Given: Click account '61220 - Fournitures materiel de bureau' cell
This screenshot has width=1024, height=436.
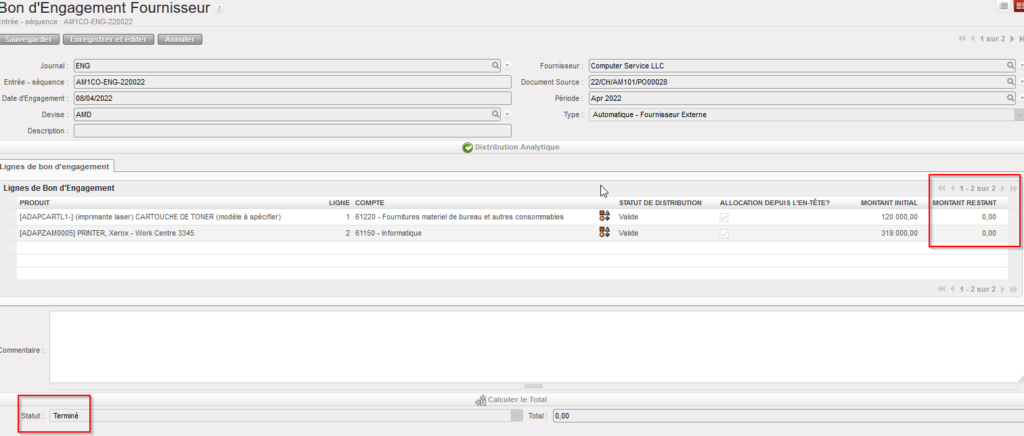Looking at the screenshot, I should pos(459,217).
